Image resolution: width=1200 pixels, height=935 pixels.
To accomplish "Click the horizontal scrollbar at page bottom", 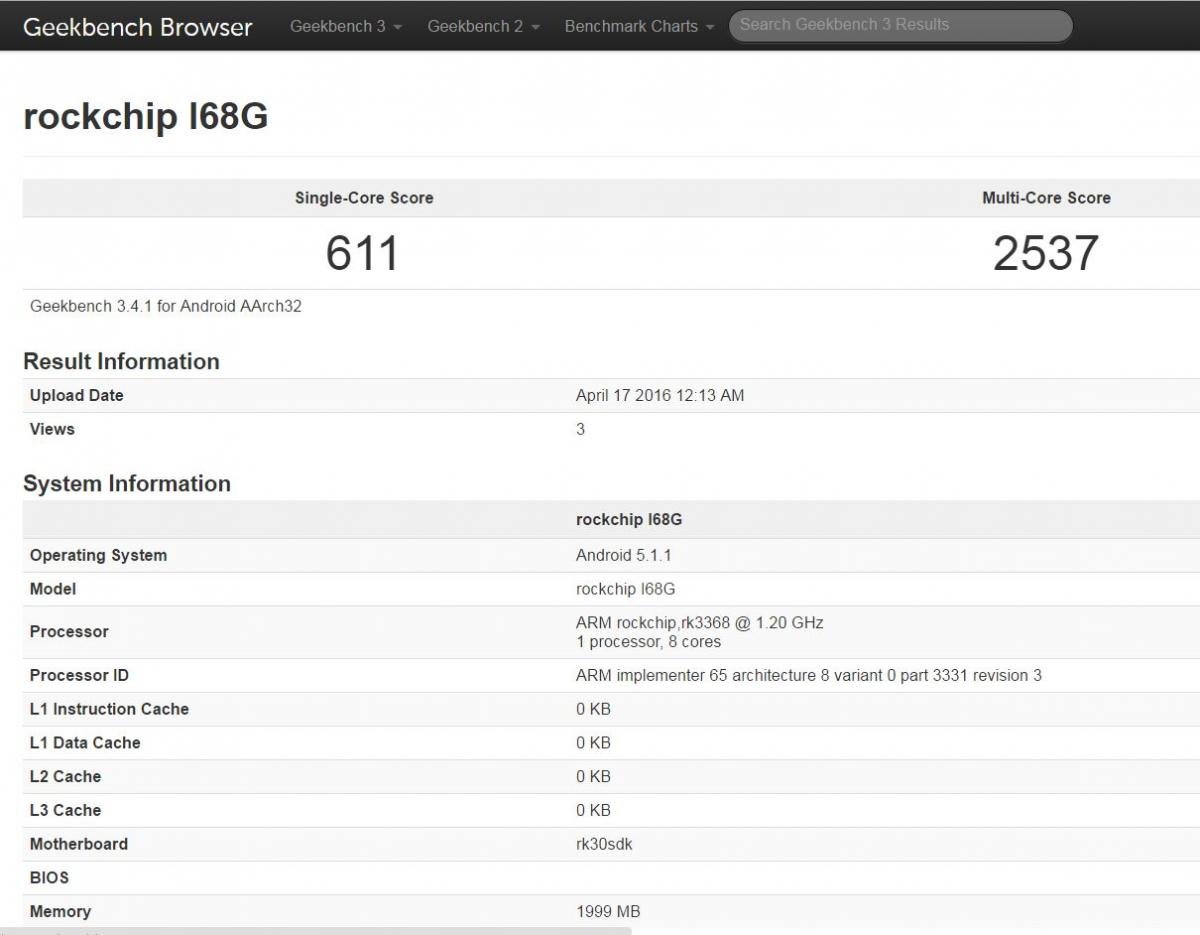I will [x=316, y=931].
